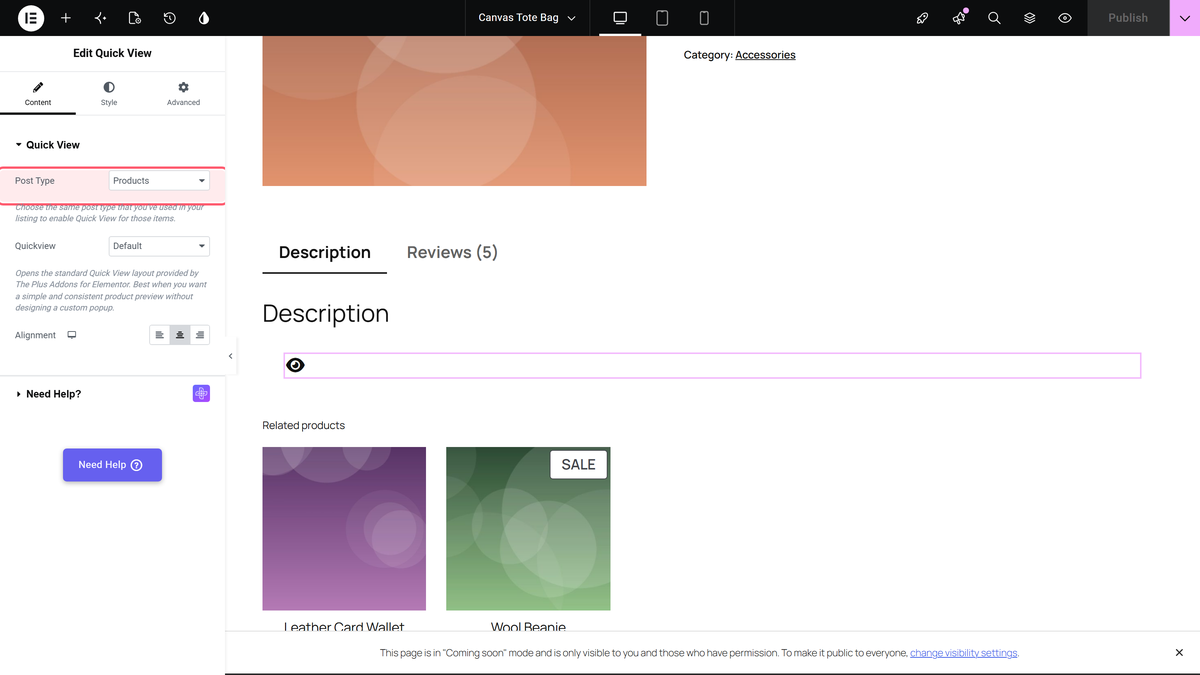Viewport: 1200px width, 675px height.
Task: Open the History clock icon
Action: pyautogui.click(x=169, y=18)
